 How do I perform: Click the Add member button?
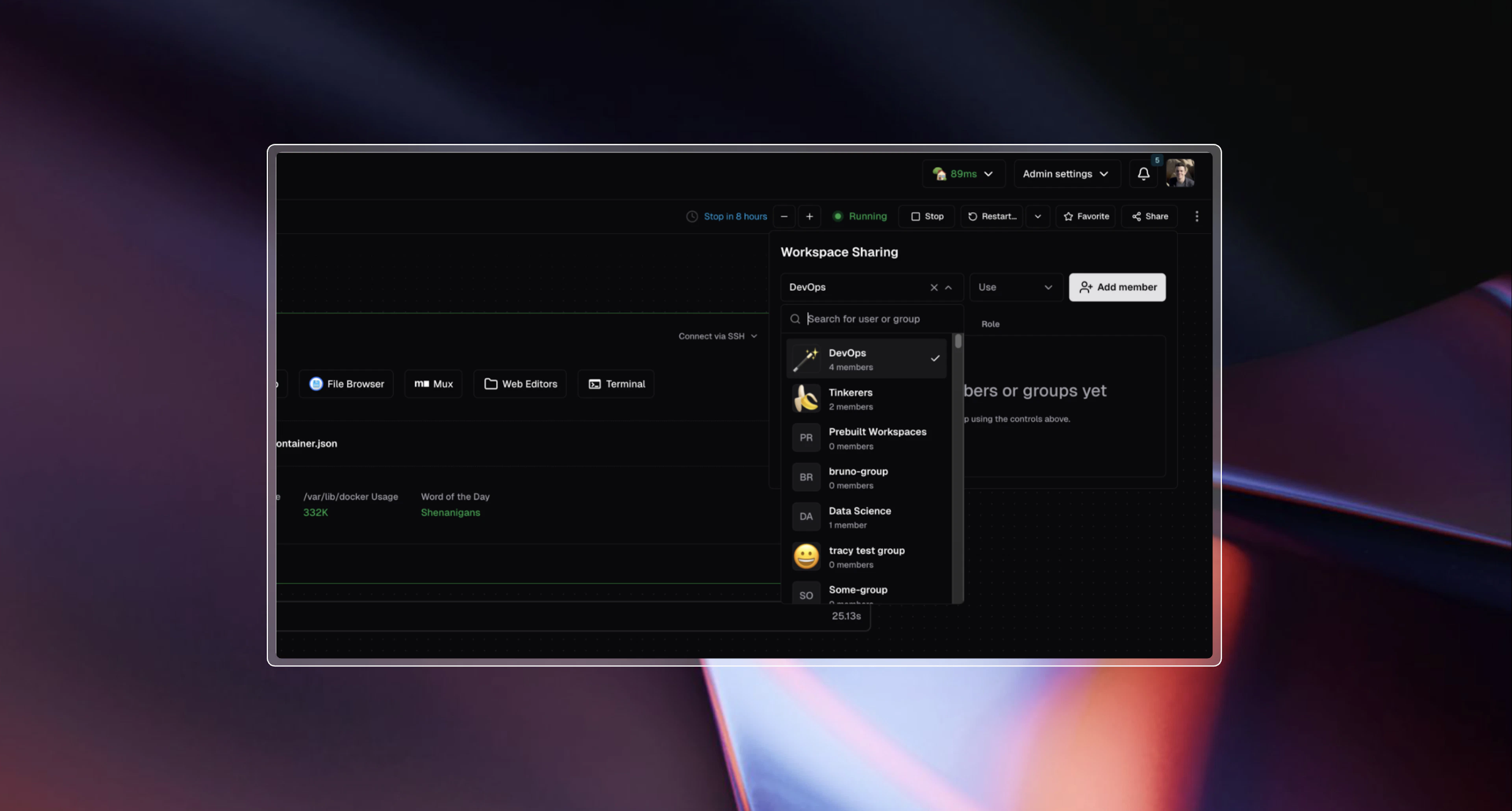(x=1117, y=287)
